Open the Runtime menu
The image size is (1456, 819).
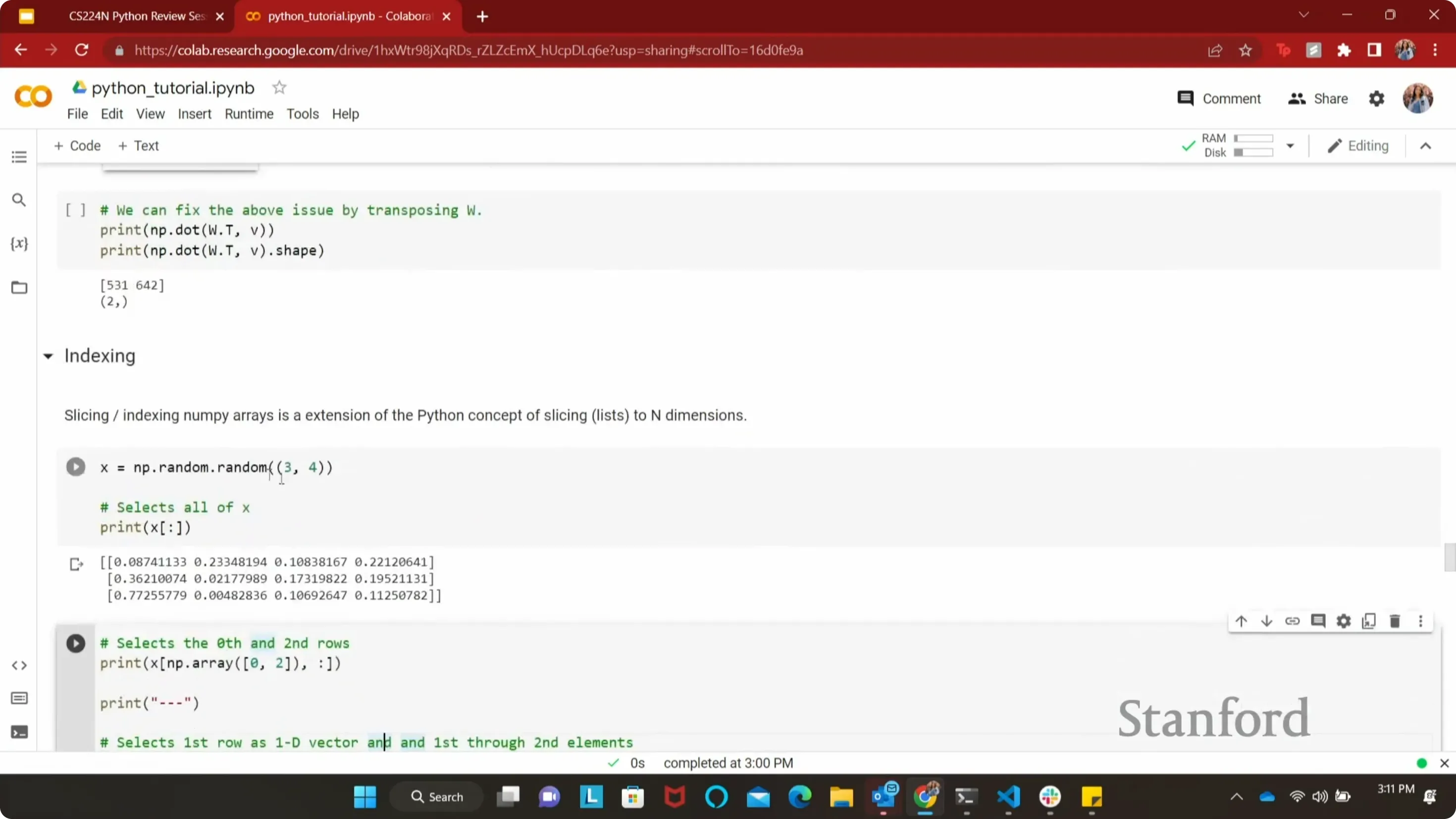pos(249,114)
